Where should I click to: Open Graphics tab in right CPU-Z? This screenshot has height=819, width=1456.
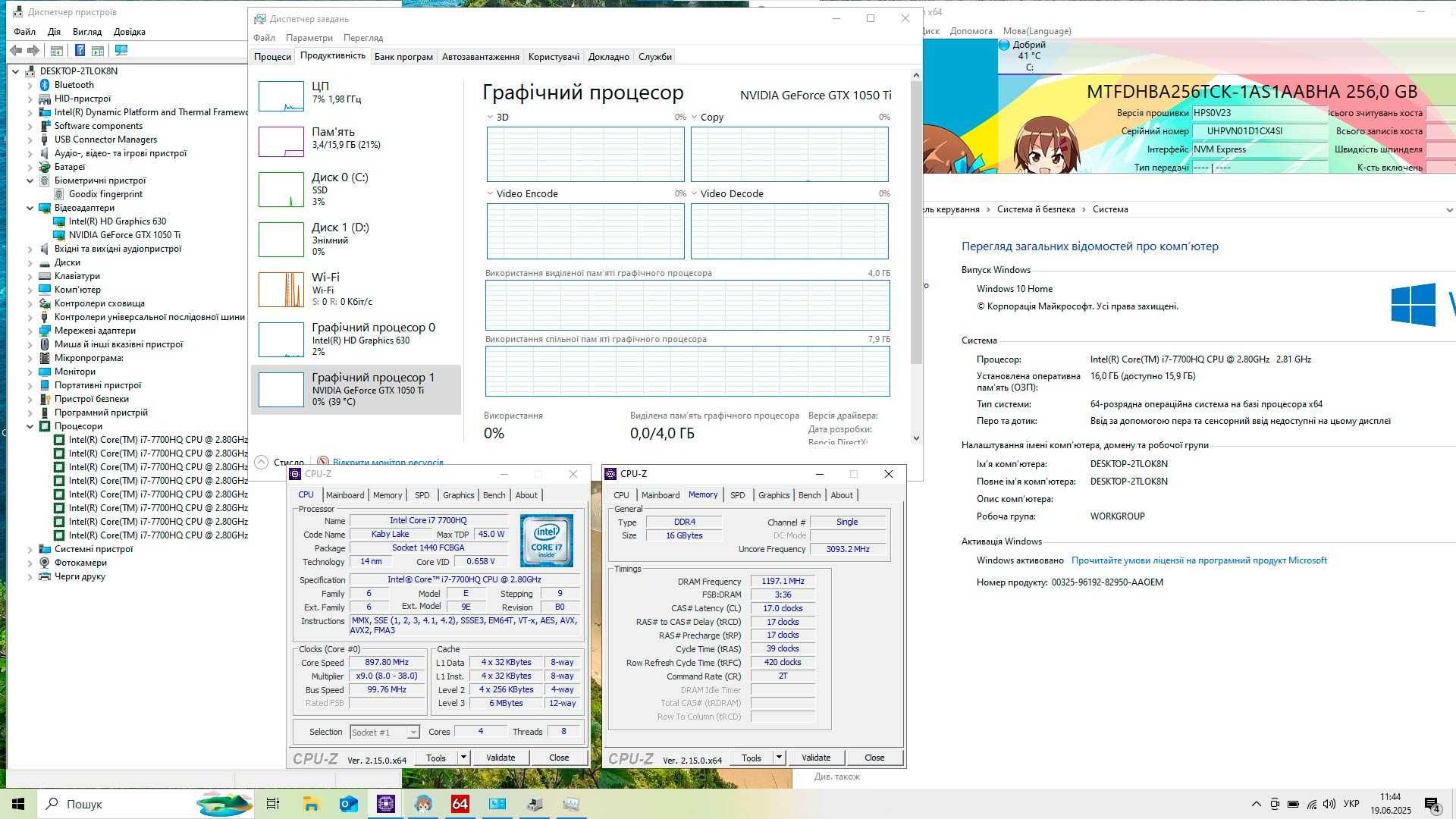tap(773, 495)
